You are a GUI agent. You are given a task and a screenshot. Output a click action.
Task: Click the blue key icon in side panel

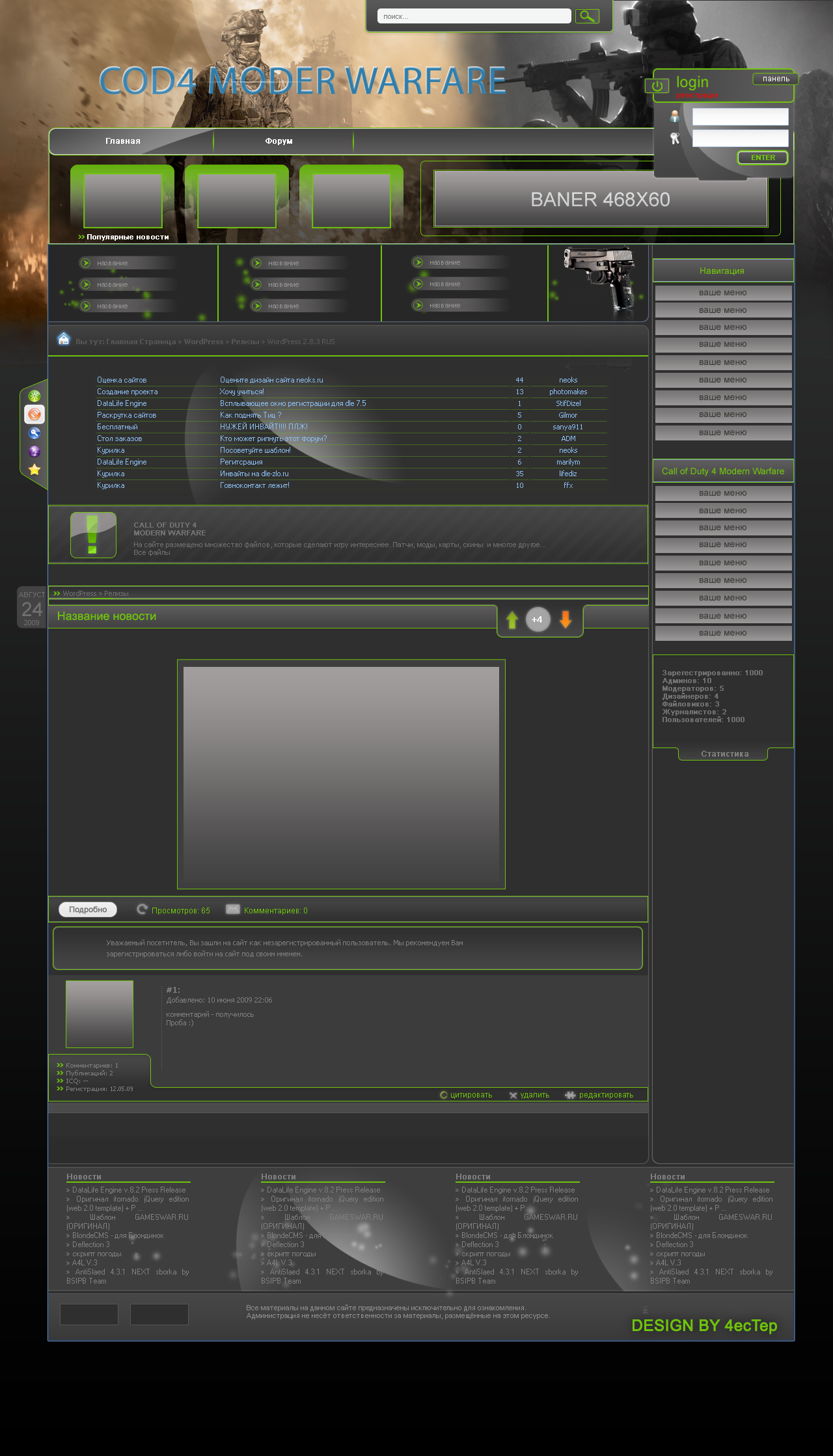pyautogui.click(x=34, y=433)
